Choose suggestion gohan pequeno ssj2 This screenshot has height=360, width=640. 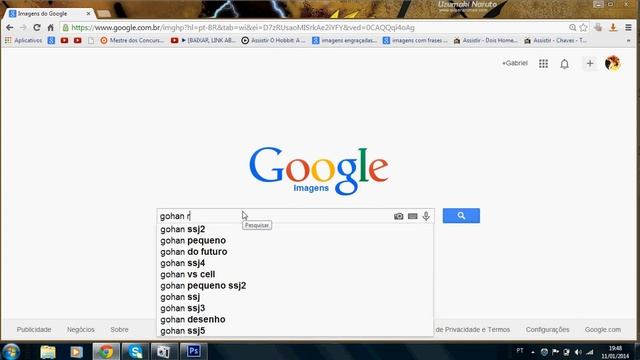[295, 286]
